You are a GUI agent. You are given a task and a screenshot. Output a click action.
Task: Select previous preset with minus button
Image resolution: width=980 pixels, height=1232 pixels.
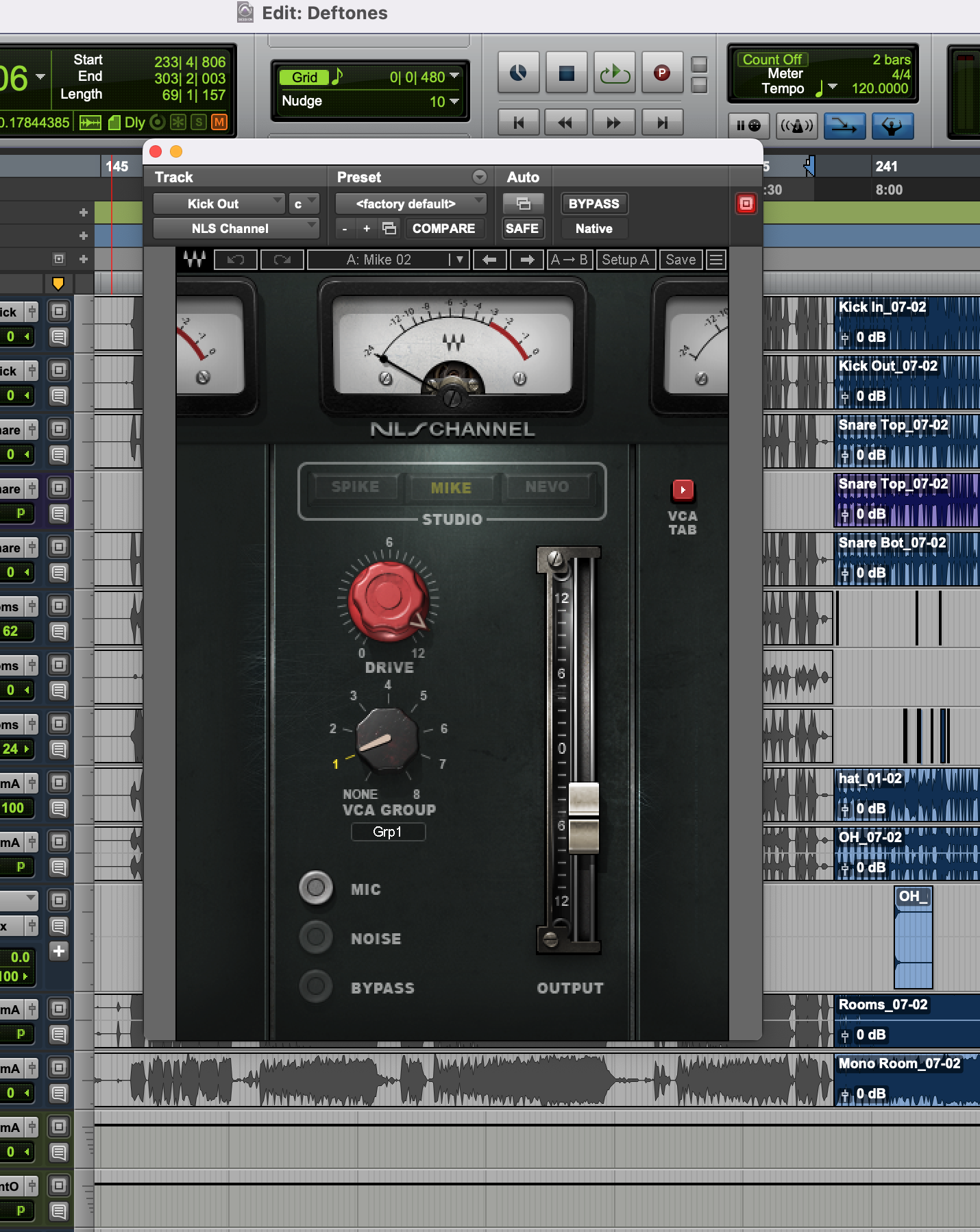click(x=345, y=228)
